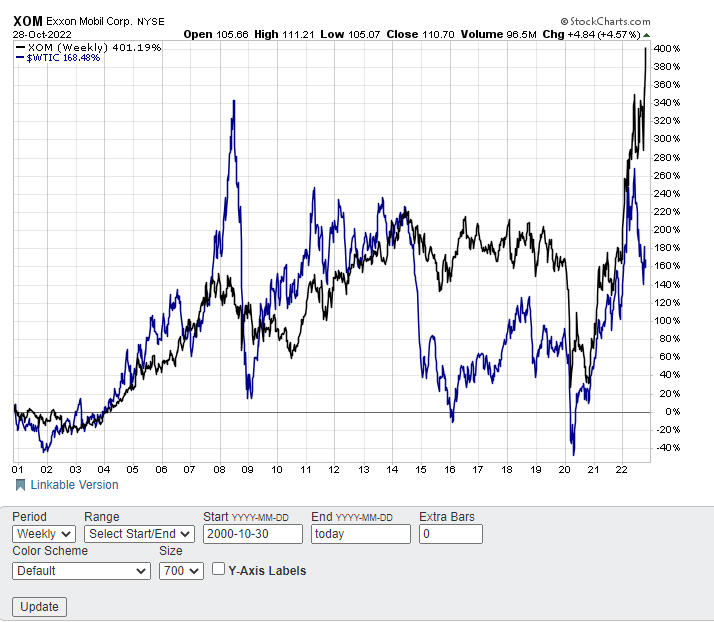Click the 22 year label on x-axis
714x622 pixels.
[x=621, y=469]
